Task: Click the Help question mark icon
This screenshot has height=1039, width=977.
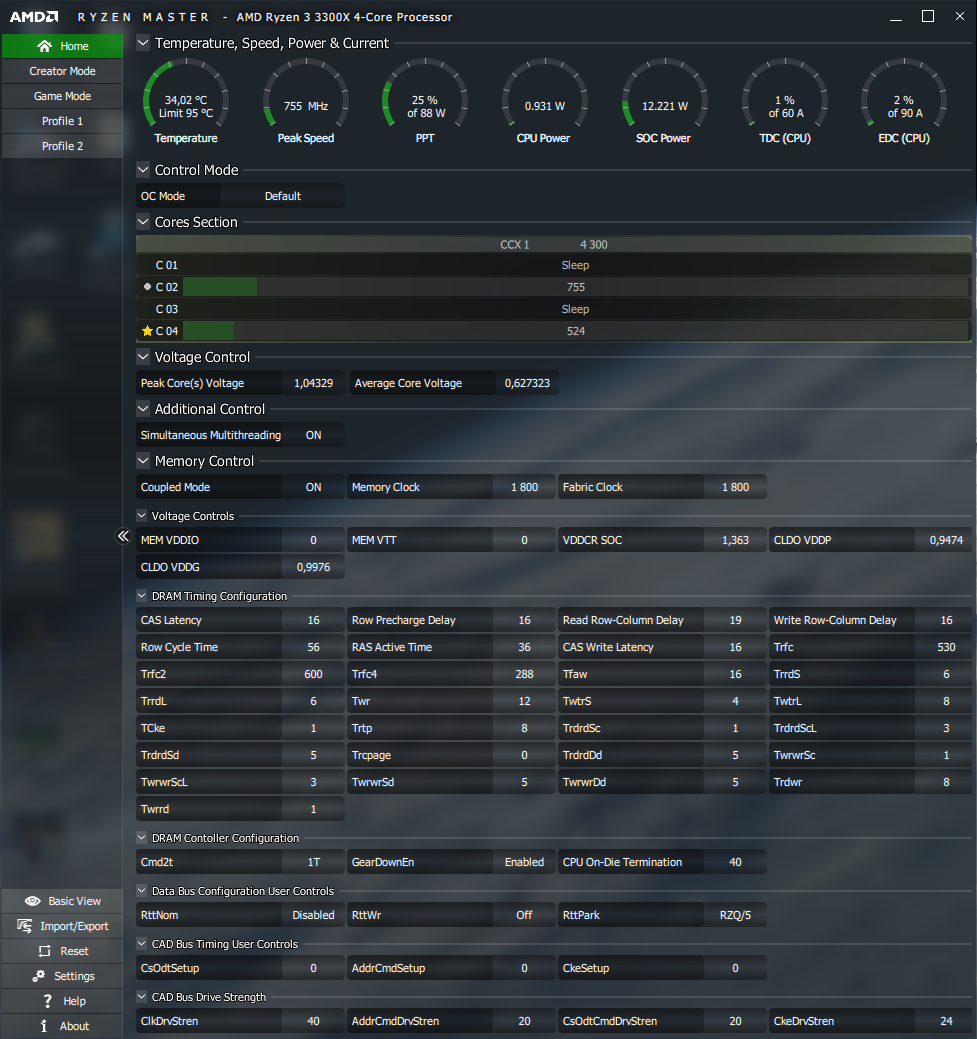Action: 48,1001
